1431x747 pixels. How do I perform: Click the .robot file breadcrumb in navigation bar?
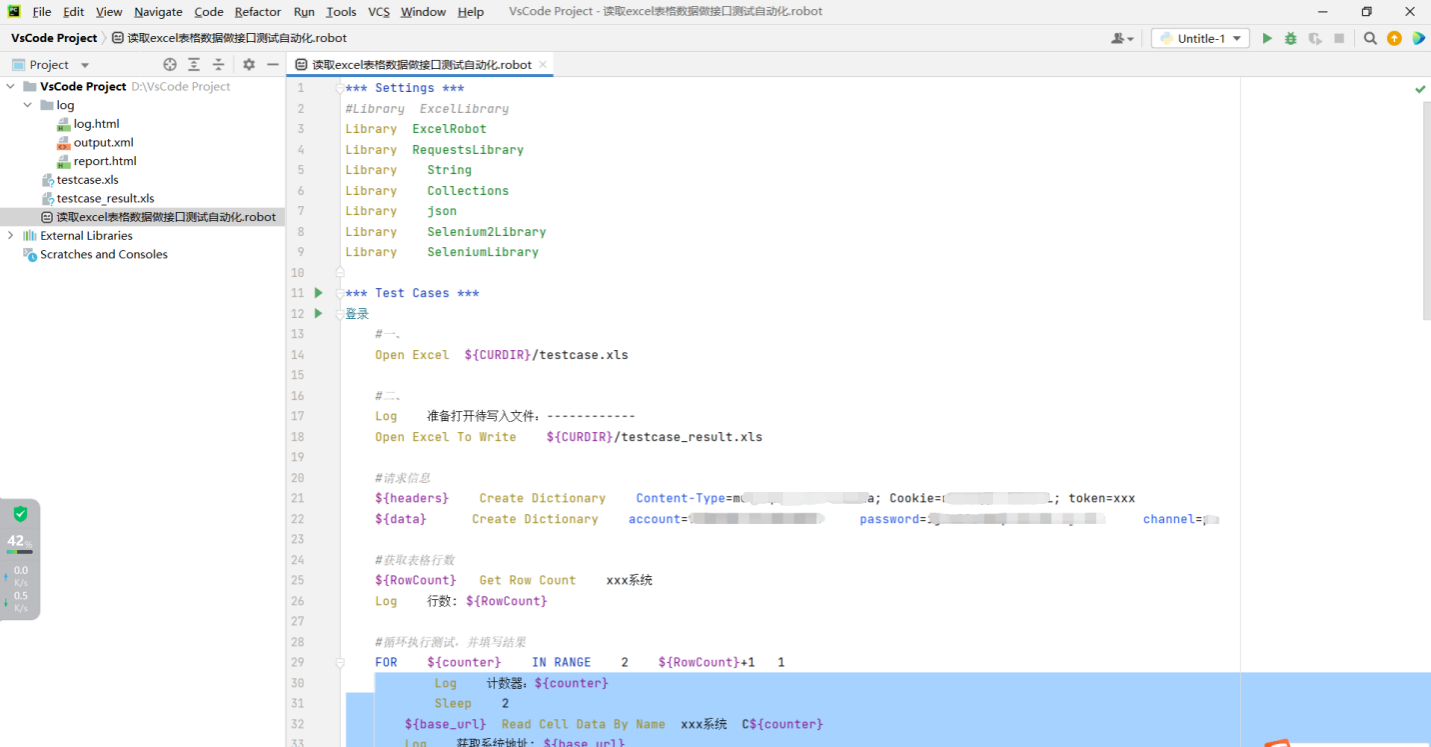[x=229, y=38]
